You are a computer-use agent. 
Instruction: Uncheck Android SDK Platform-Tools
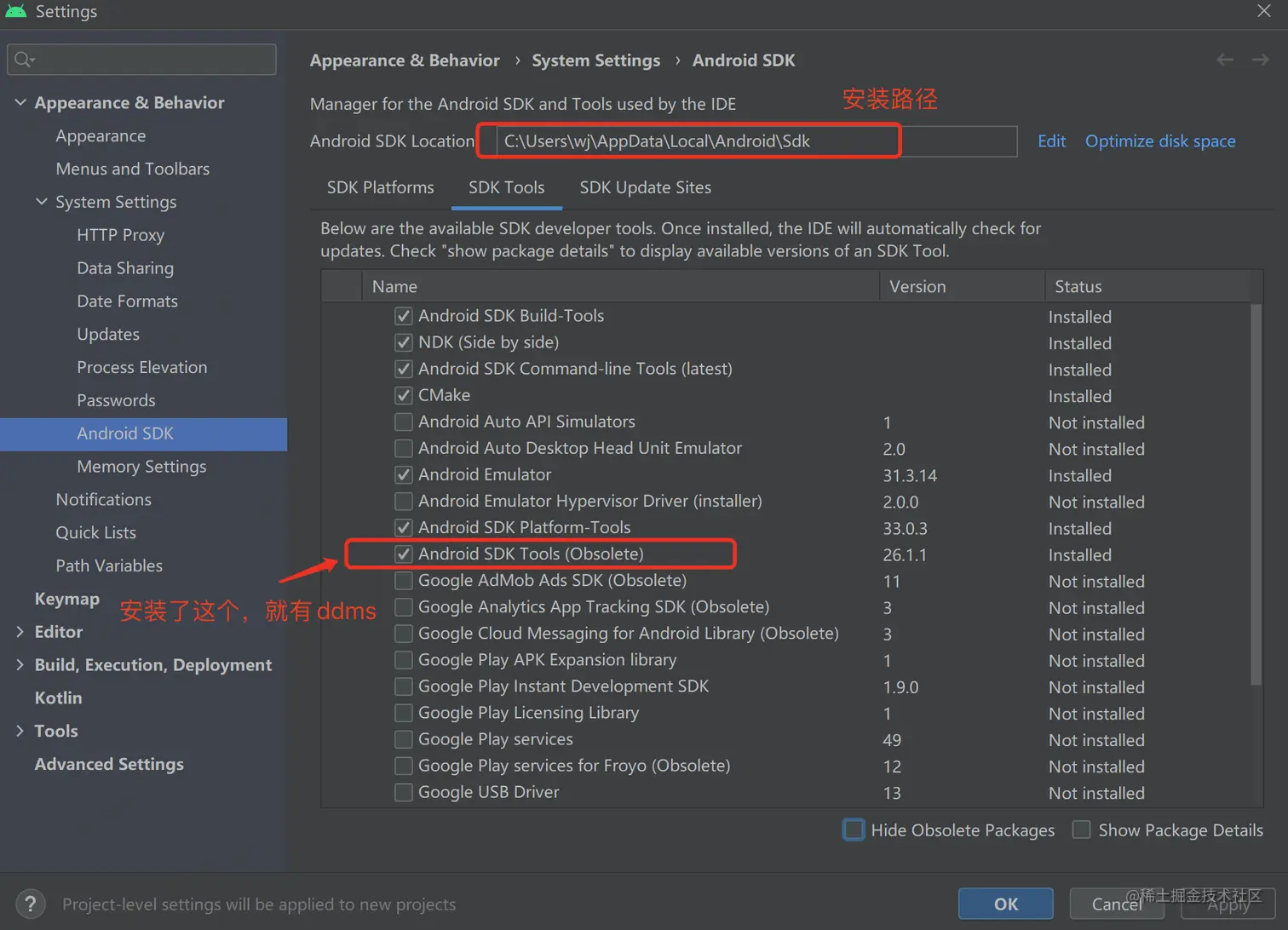(x=404, y=527)
